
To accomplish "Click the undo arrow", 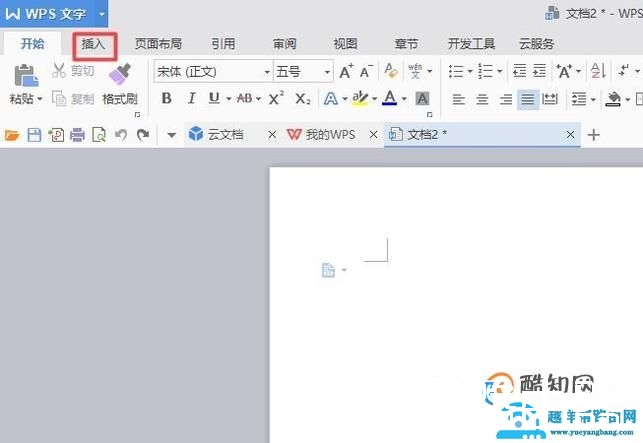I will pyautogui.click(x=121, y=135).
